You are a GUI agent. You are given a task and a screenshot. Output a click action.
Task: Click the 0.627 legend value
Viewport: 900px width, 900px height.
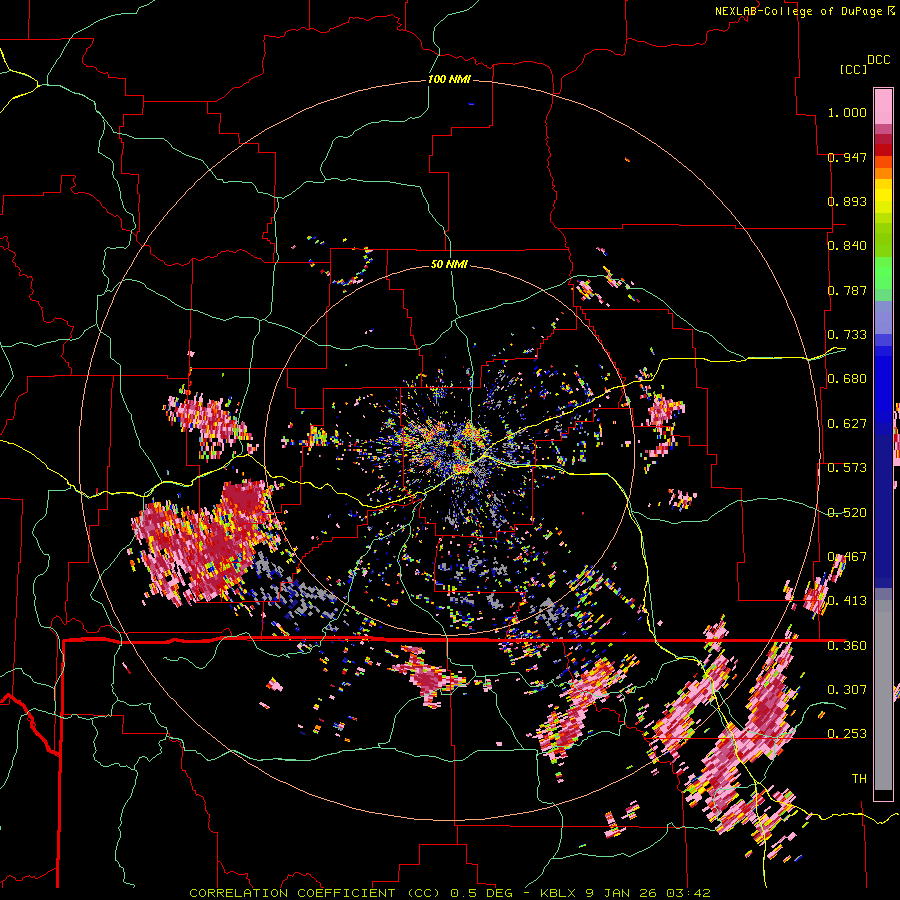tap(847, 424)
